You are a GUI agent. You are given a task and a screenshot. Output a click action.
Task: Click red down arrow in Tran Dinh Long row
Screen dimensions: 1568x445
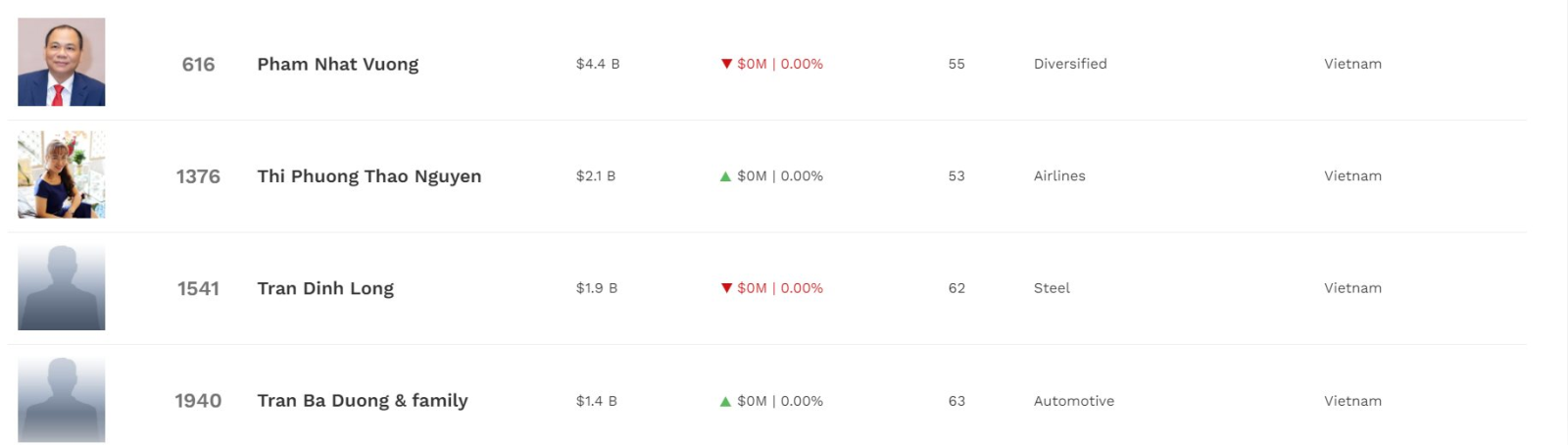726,288
